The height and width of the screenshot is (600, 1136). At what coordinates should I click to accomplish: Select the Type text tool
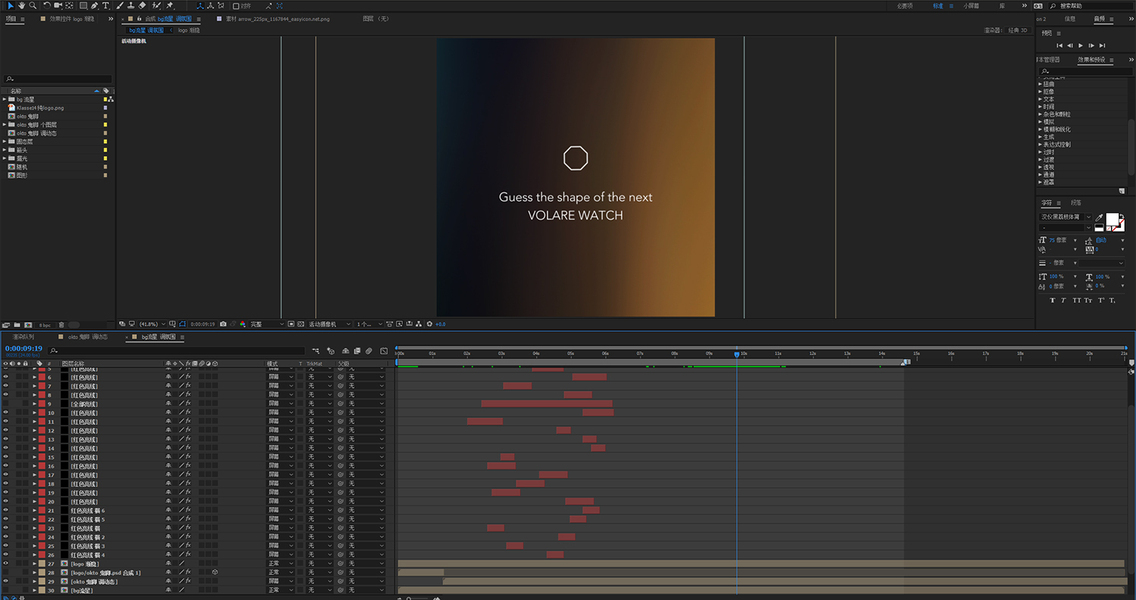(106, 6)
